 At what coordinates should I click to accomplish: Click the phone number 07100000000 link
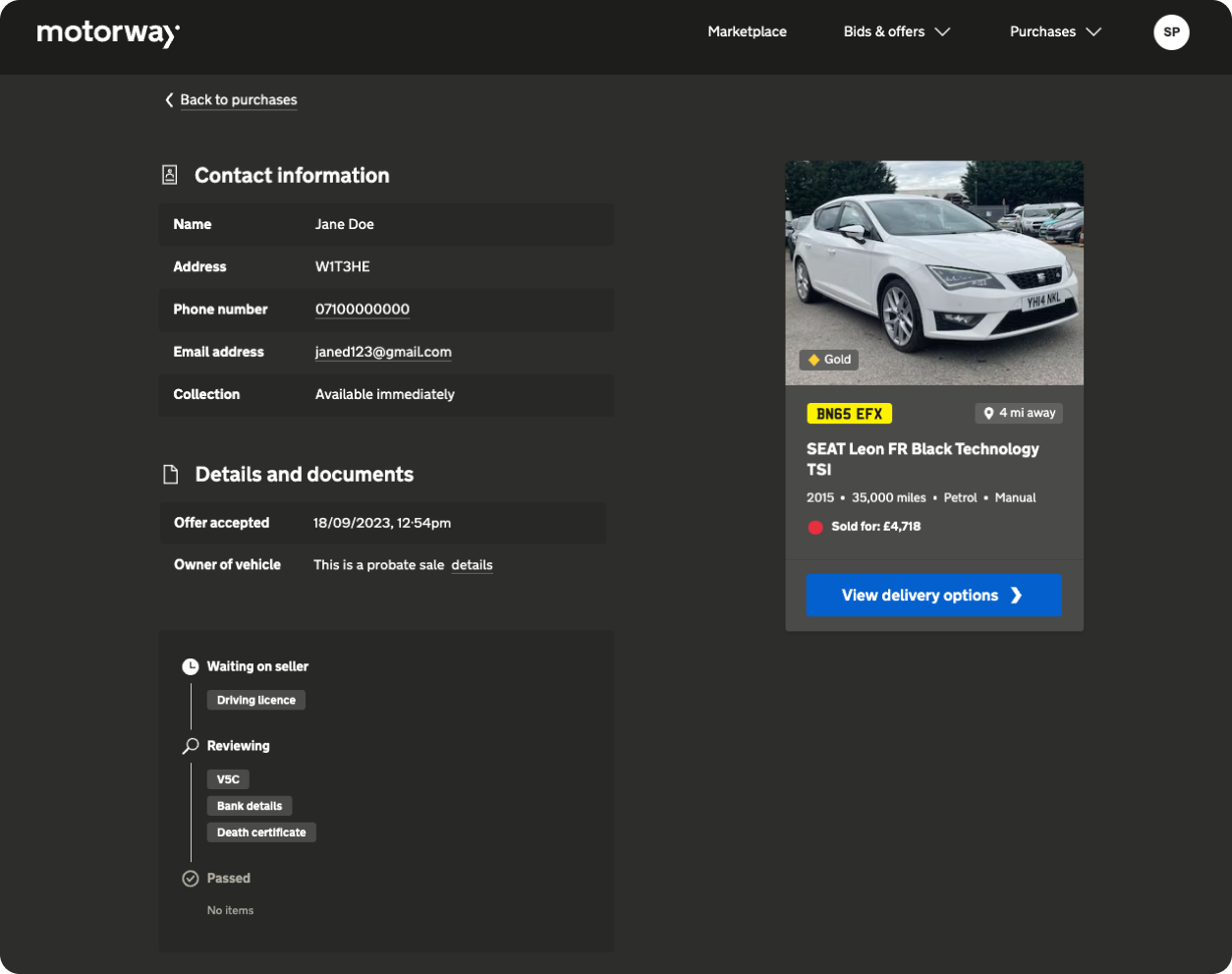[x=363, y=310]
